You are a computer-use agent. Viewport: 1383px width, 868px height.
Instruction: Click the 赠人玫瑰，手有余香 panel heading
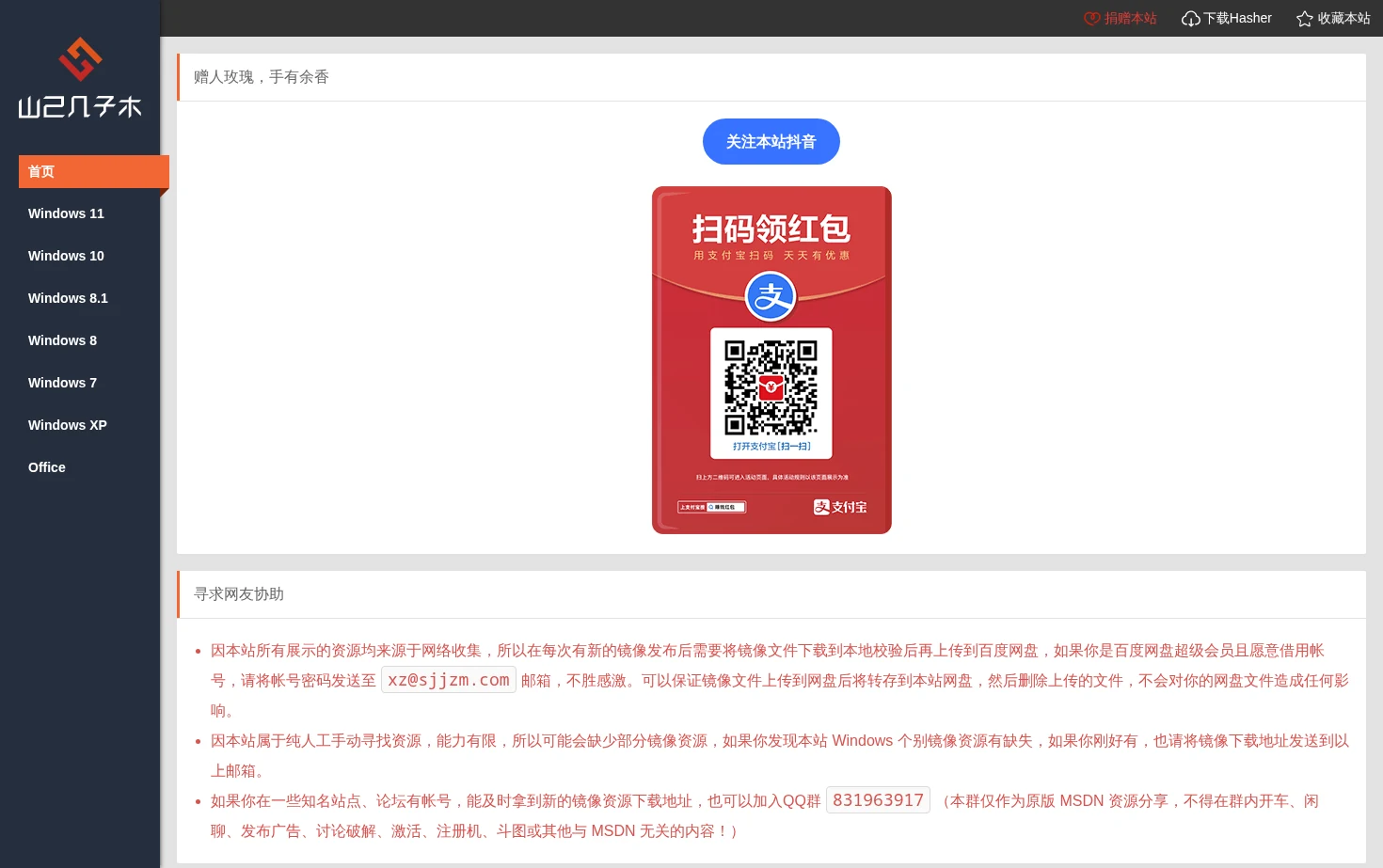click(x=262, y=77)
